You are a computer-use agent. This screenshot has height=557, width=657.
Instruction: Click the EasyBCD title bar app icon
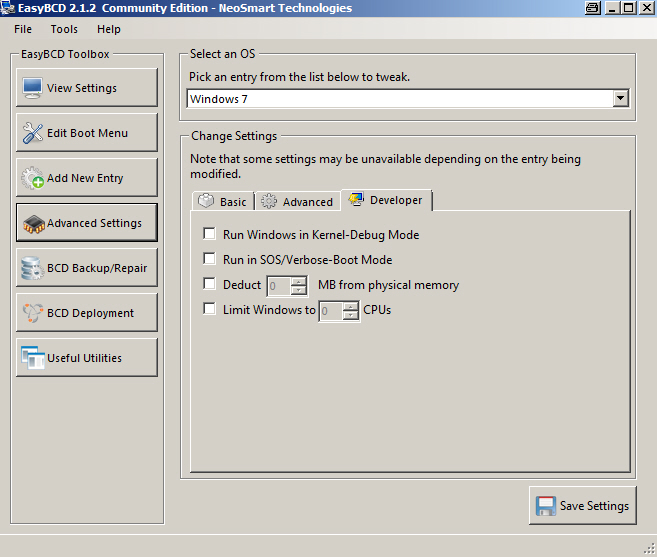(8, 8)
